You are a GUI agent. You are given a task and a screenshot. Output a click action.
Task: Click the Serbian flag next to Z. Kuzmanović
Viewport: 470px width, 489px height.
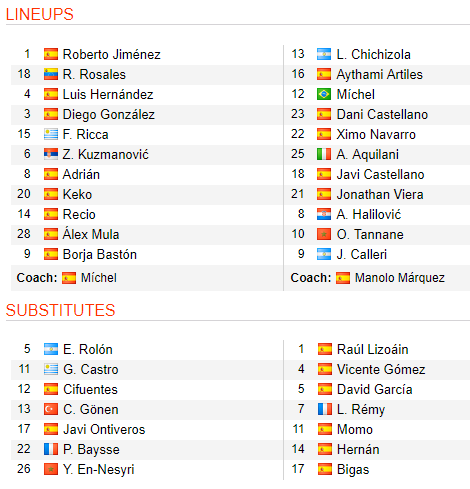click(51, 154)
